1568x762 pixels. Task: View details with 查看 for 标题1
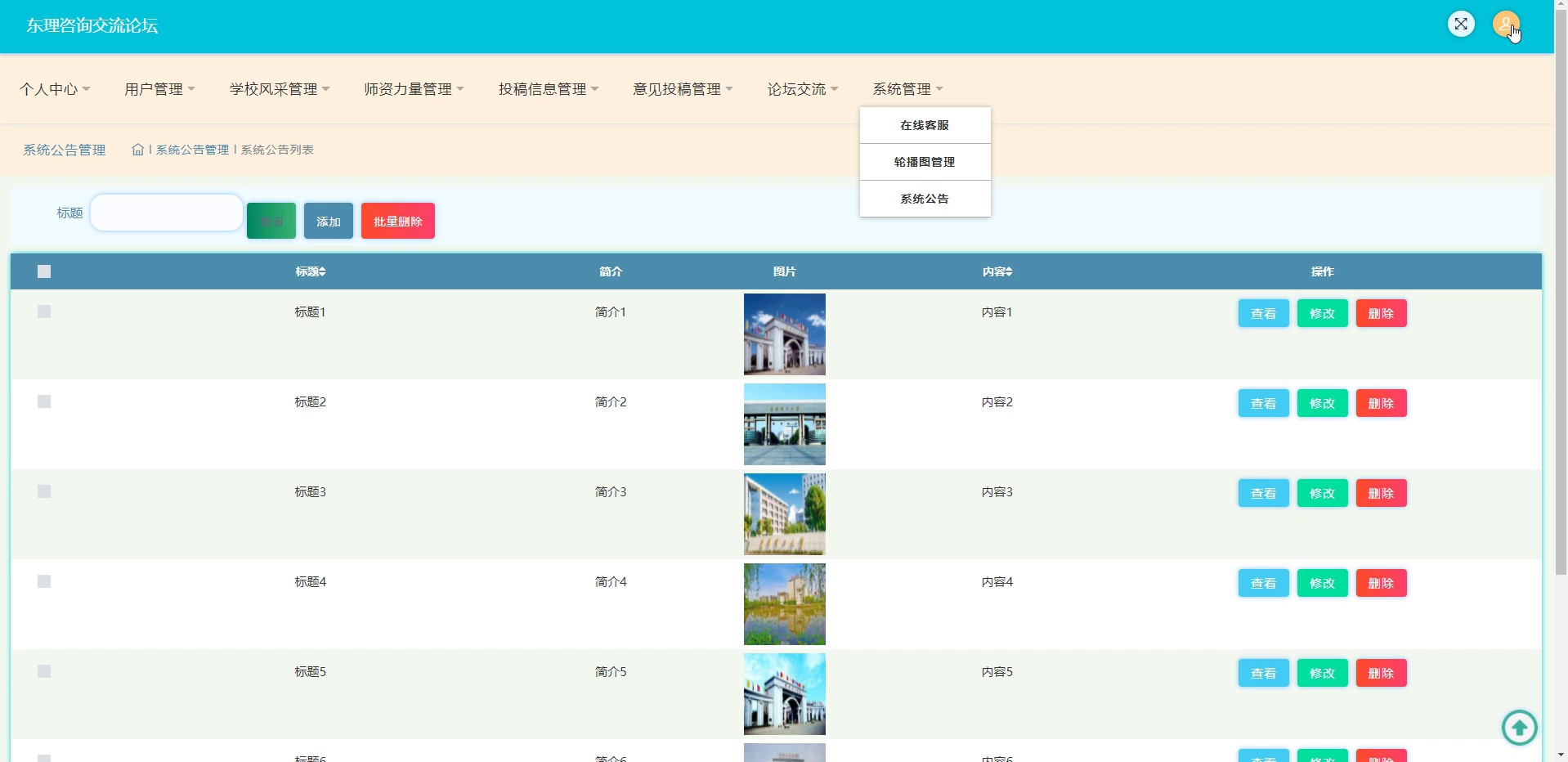1263,313
